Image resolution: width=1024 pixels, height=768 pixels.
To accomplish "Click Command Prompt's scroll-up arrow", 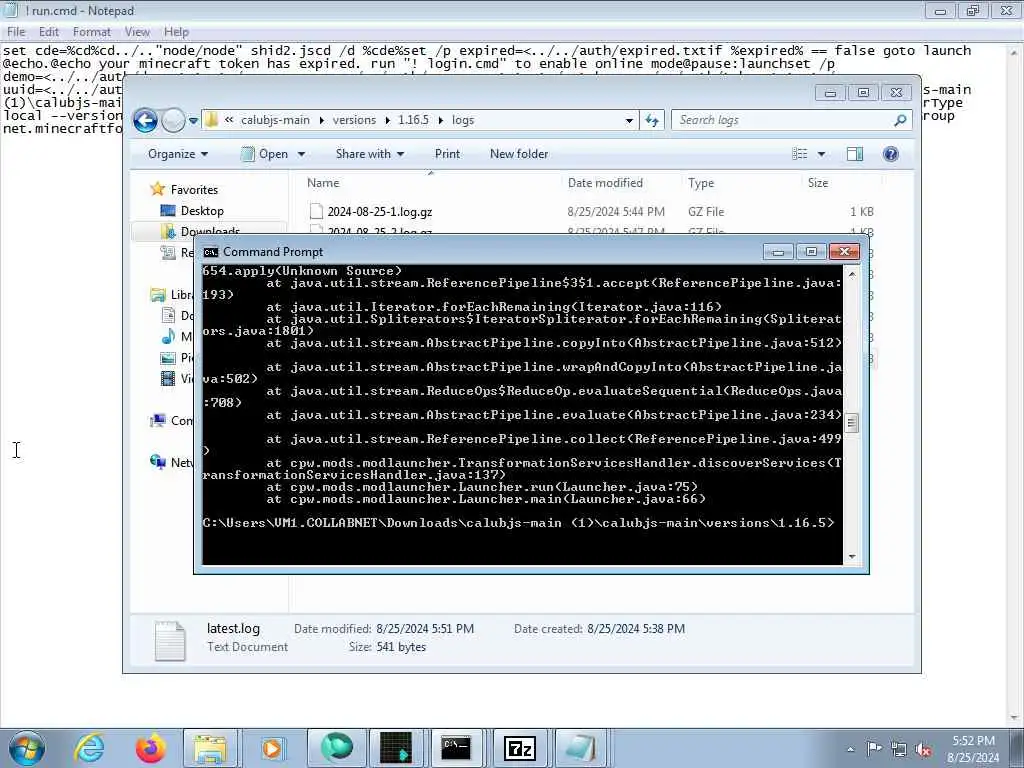I will pyautogui.click(x=852, y=274).
